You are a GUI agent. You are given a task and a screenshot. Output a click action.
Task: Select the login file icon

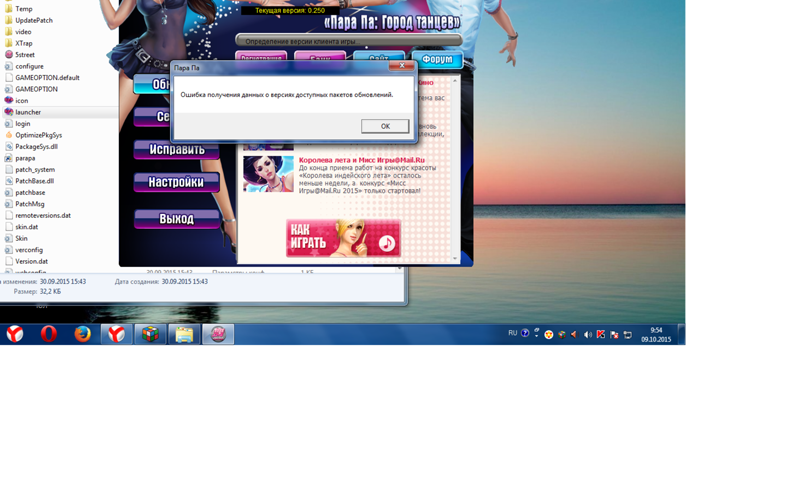(9, 123)
